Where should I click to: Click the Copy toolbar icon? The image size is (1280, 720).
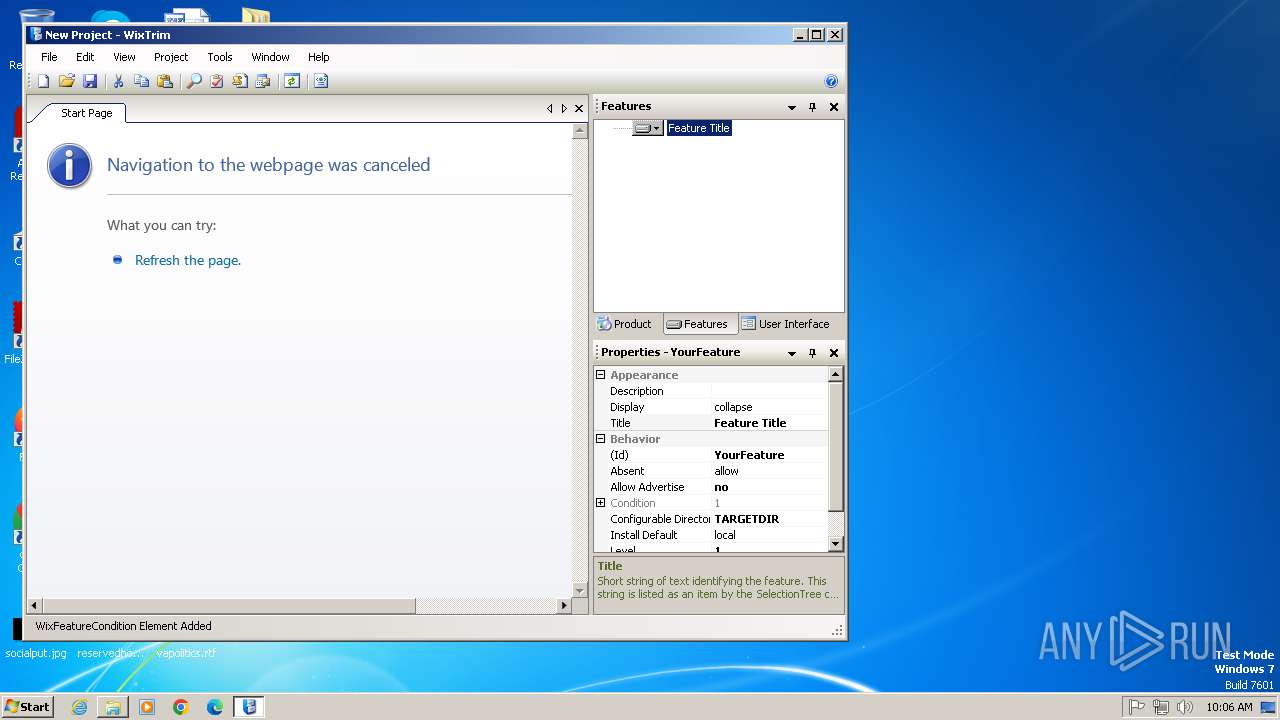pos(141,81)
